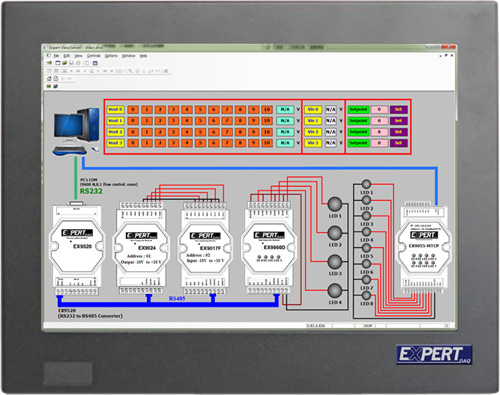This screenshot has width=500, height=395.
Task: Select the EX9060D module graphic
Action: [269, 248]
